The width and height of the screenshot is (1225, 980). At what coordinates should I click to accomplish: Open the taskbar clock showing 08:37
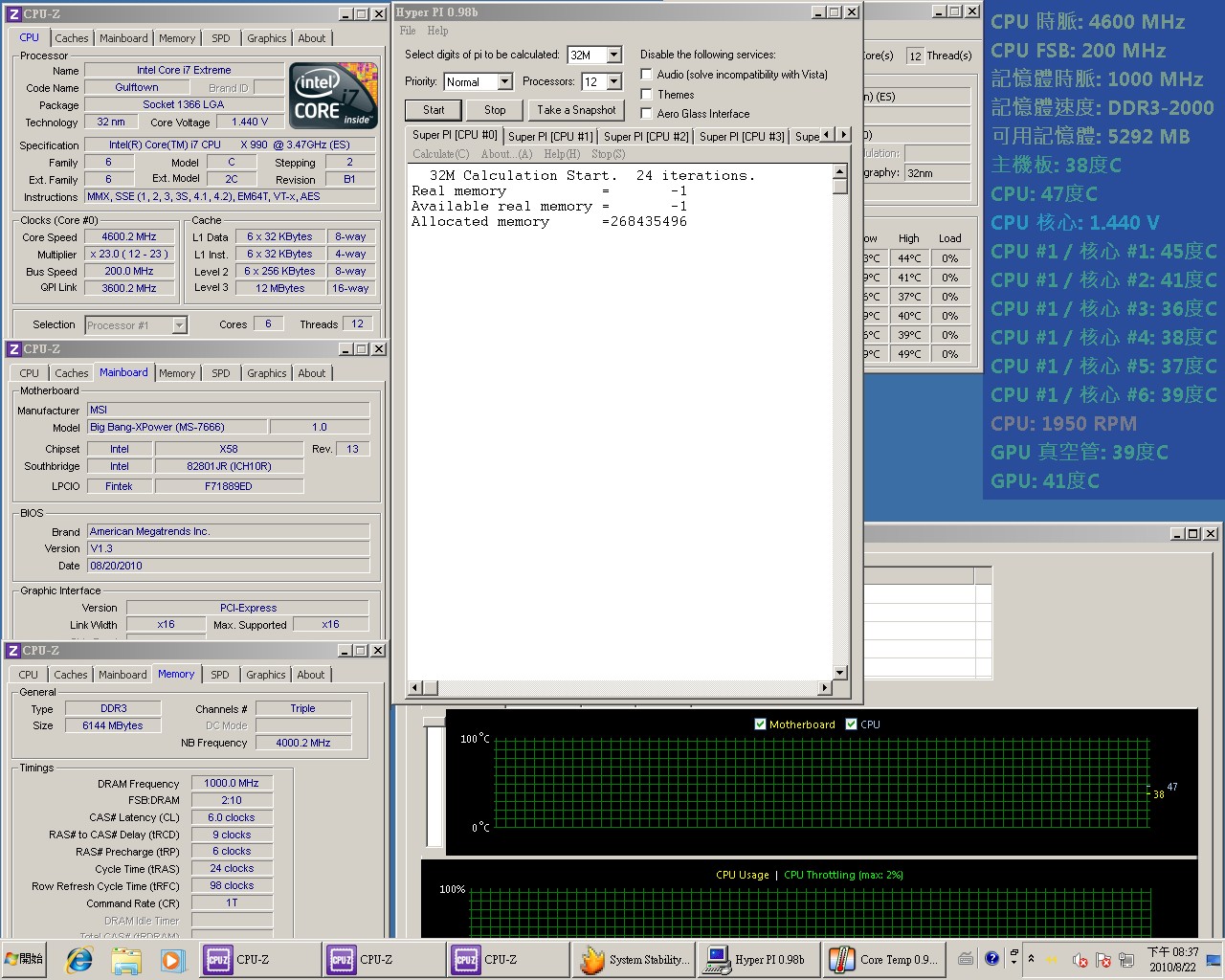(x=1172, y=959)
